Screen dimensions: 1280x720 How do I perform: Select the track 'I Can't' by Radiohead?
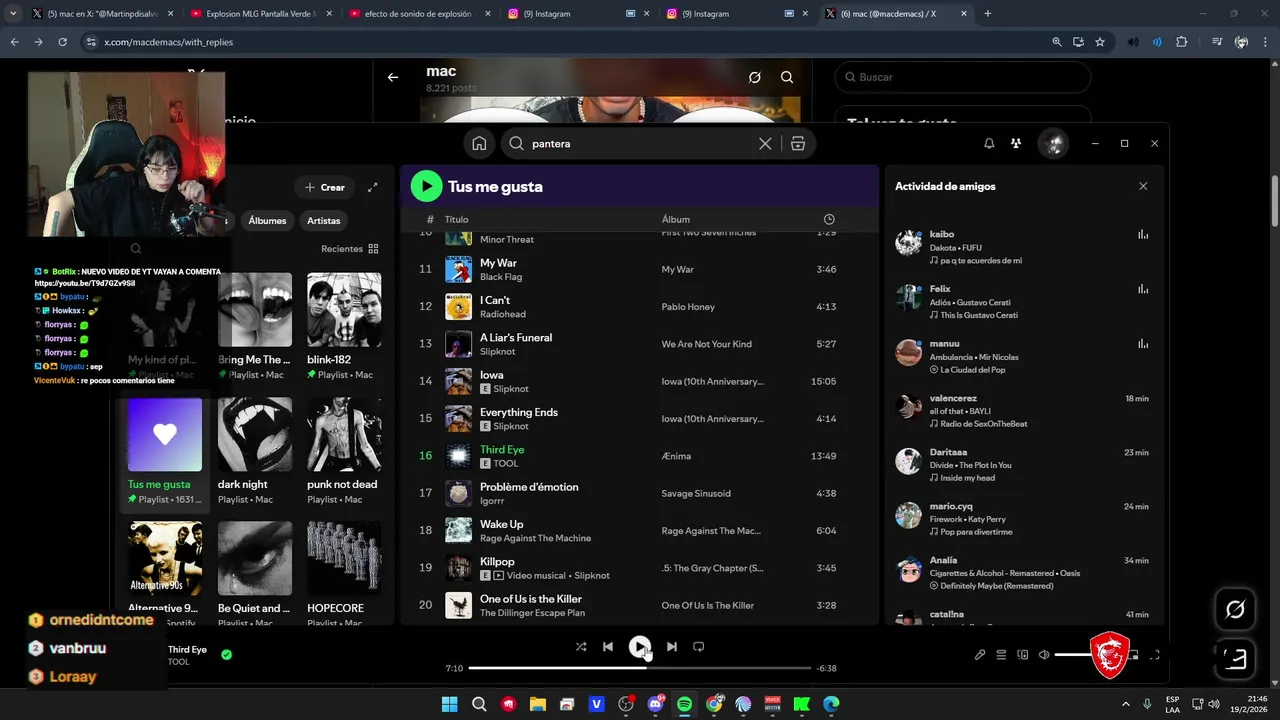[640, 307]
